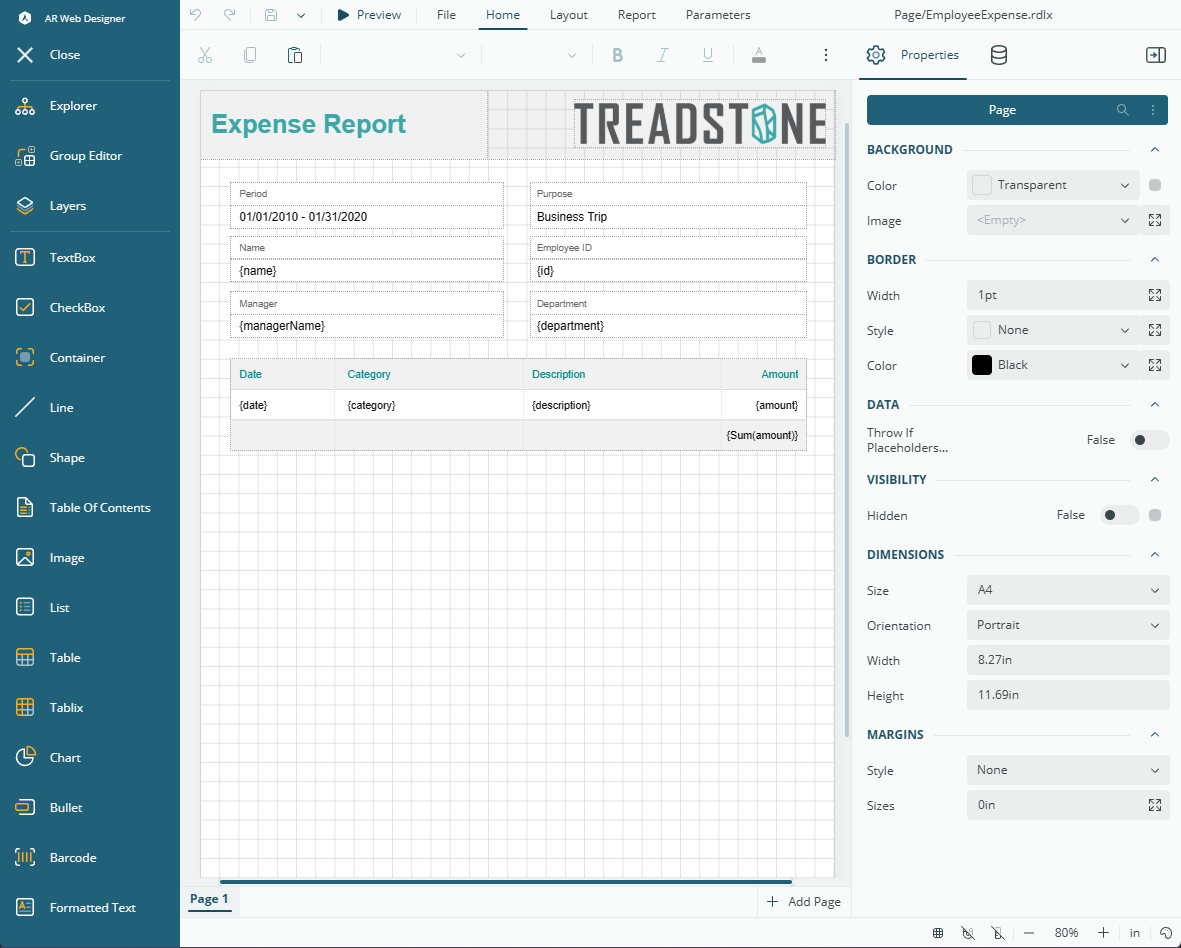
Task: Select the List tool
Action: [x=42, y=608]
